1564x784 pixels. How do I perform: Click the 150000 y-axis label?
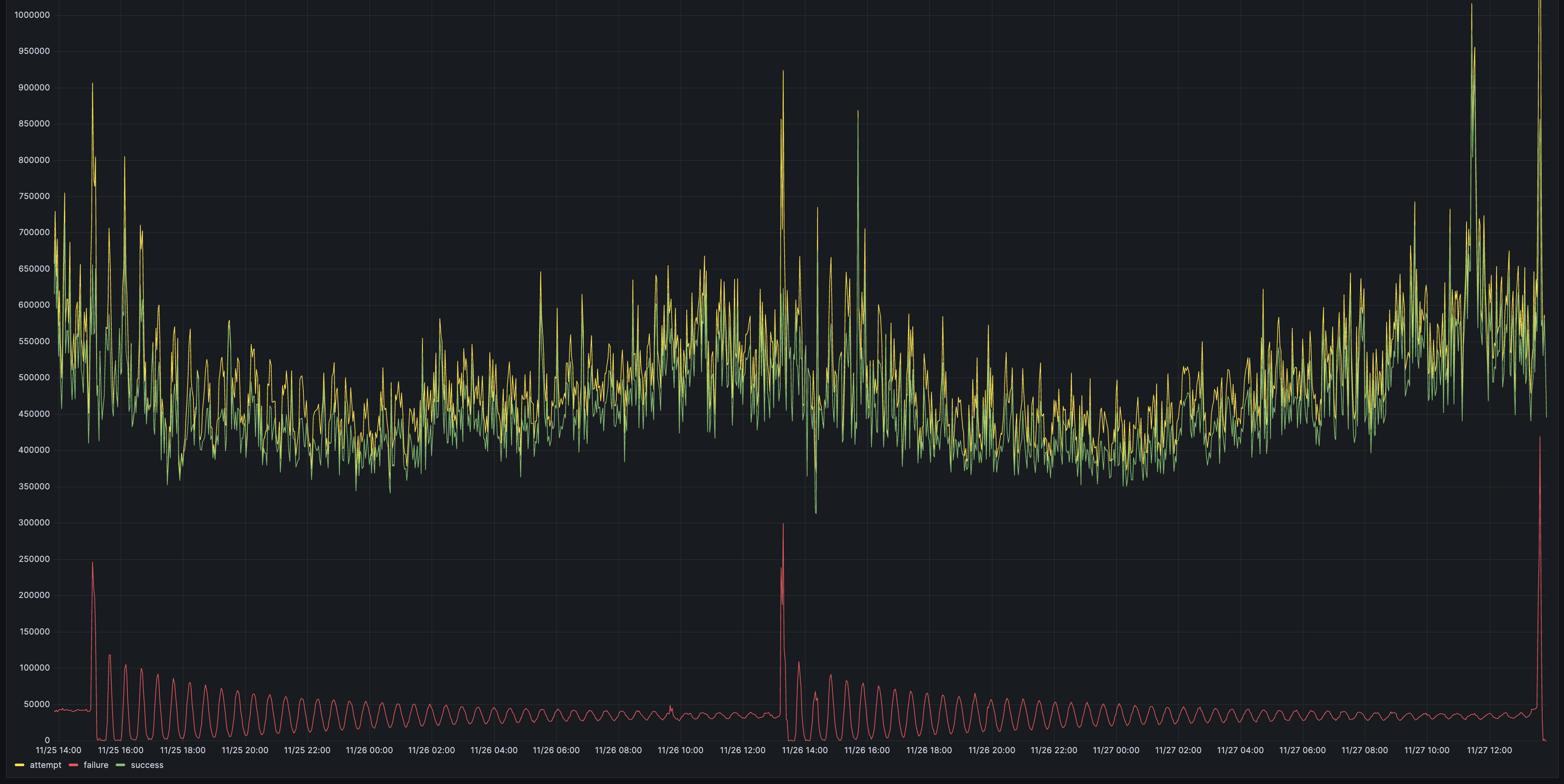tap(34, 632)
